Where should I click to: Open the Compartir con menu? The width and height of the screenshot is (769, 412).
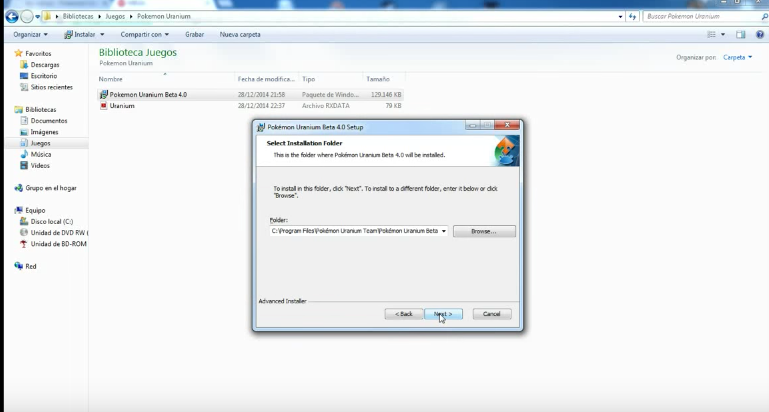[x=145, y=34]
